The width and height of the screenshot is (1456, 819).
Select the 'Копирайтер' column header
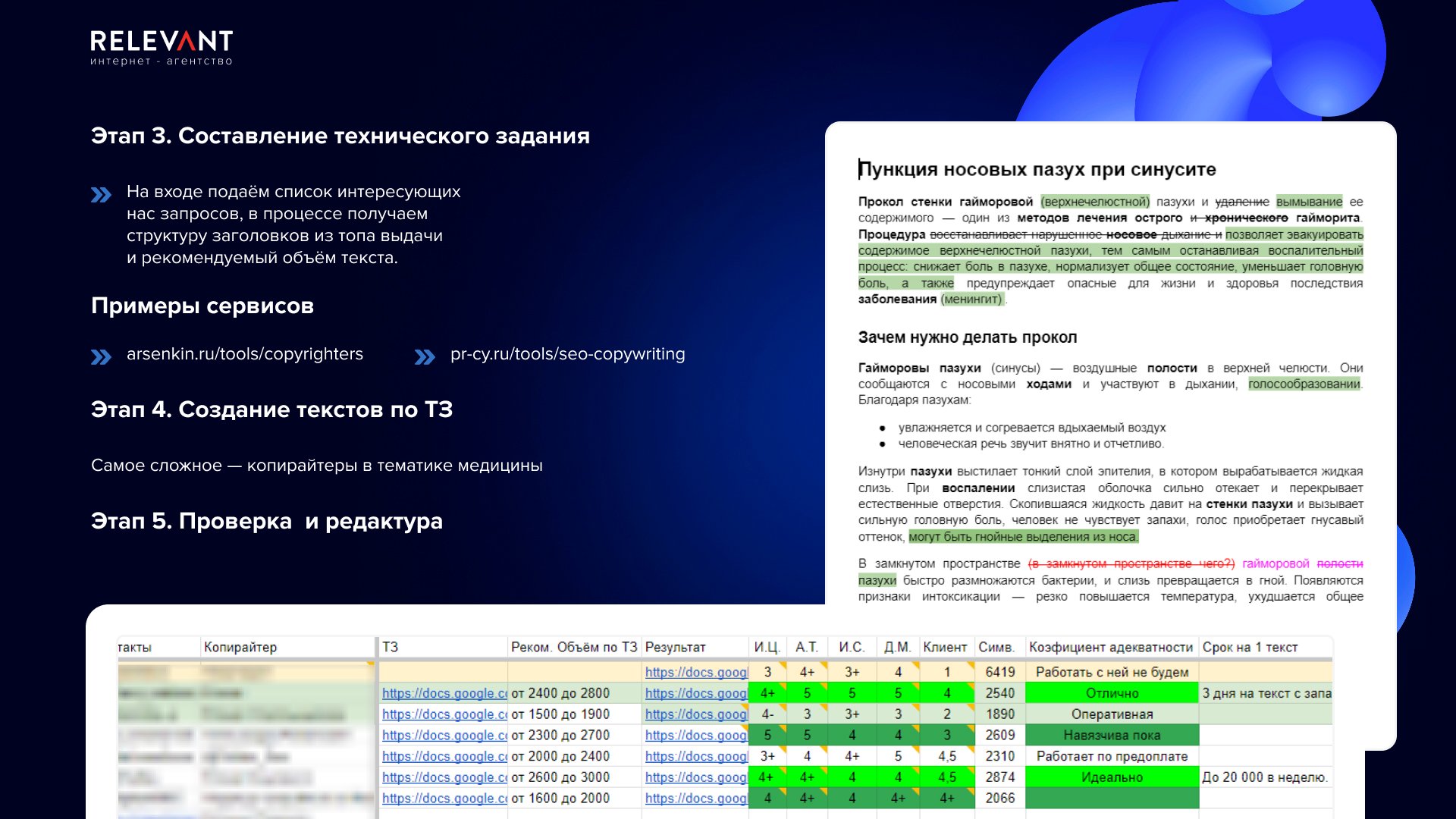240,647
